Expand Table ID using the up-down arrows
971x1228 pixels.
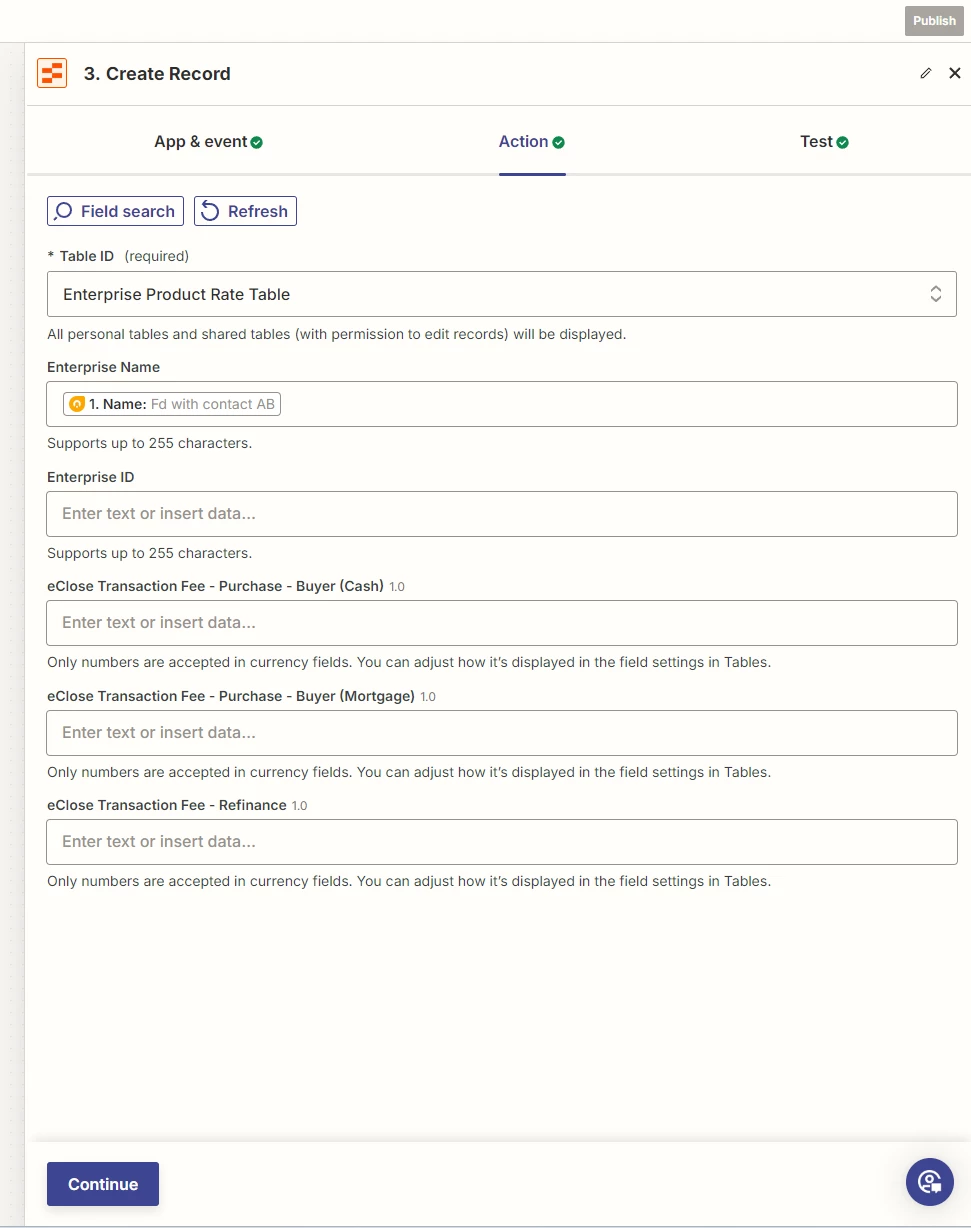pos(936,294)
